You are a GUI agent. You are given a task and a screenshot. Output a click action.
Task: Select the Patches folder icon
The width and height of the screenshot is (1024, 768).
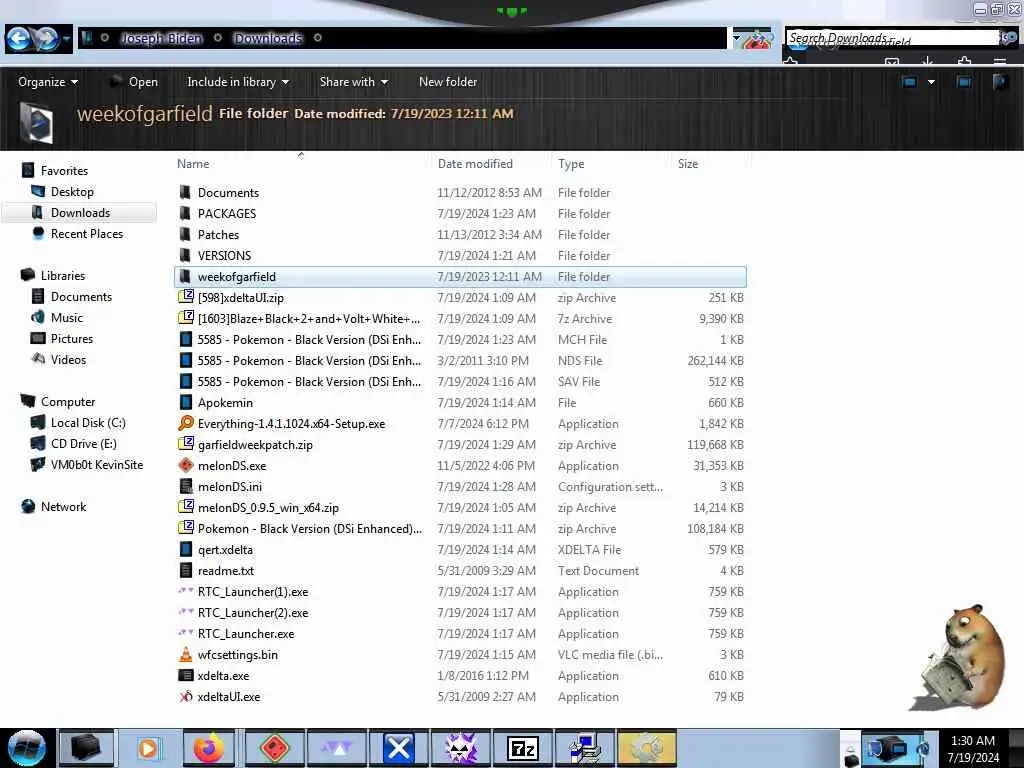[x=185, y=234]
